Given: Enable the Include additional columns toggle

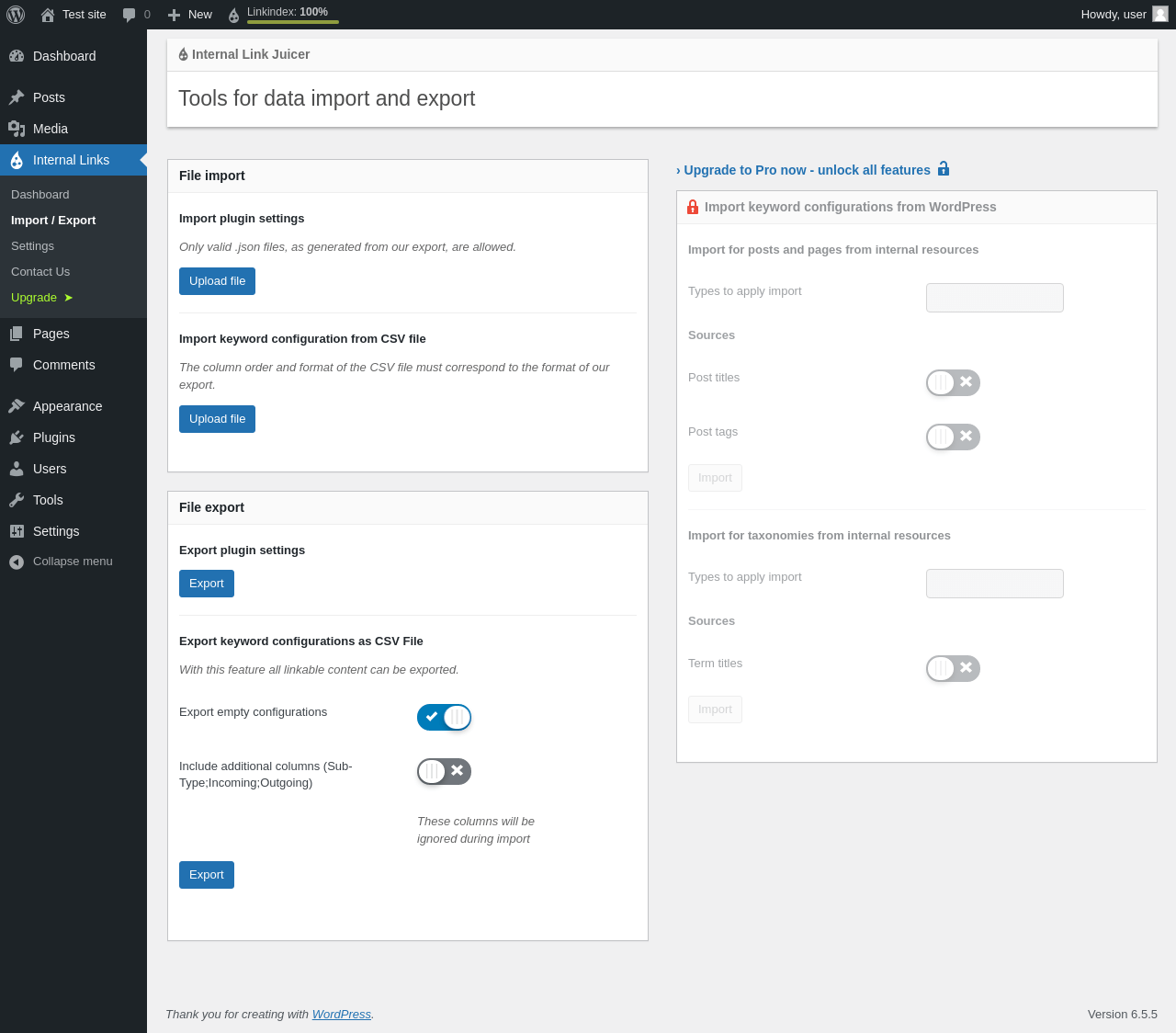Looking at the screenshot, I should [x=444, y=772].
